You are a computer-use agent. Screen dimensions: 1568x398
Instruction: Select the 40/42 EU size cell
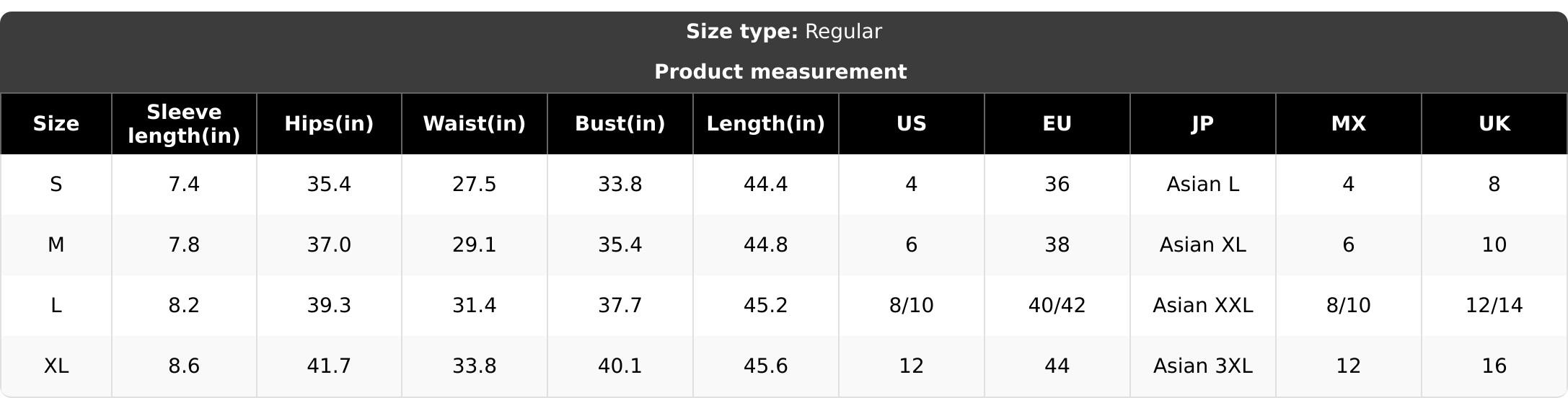[1057, 306]
